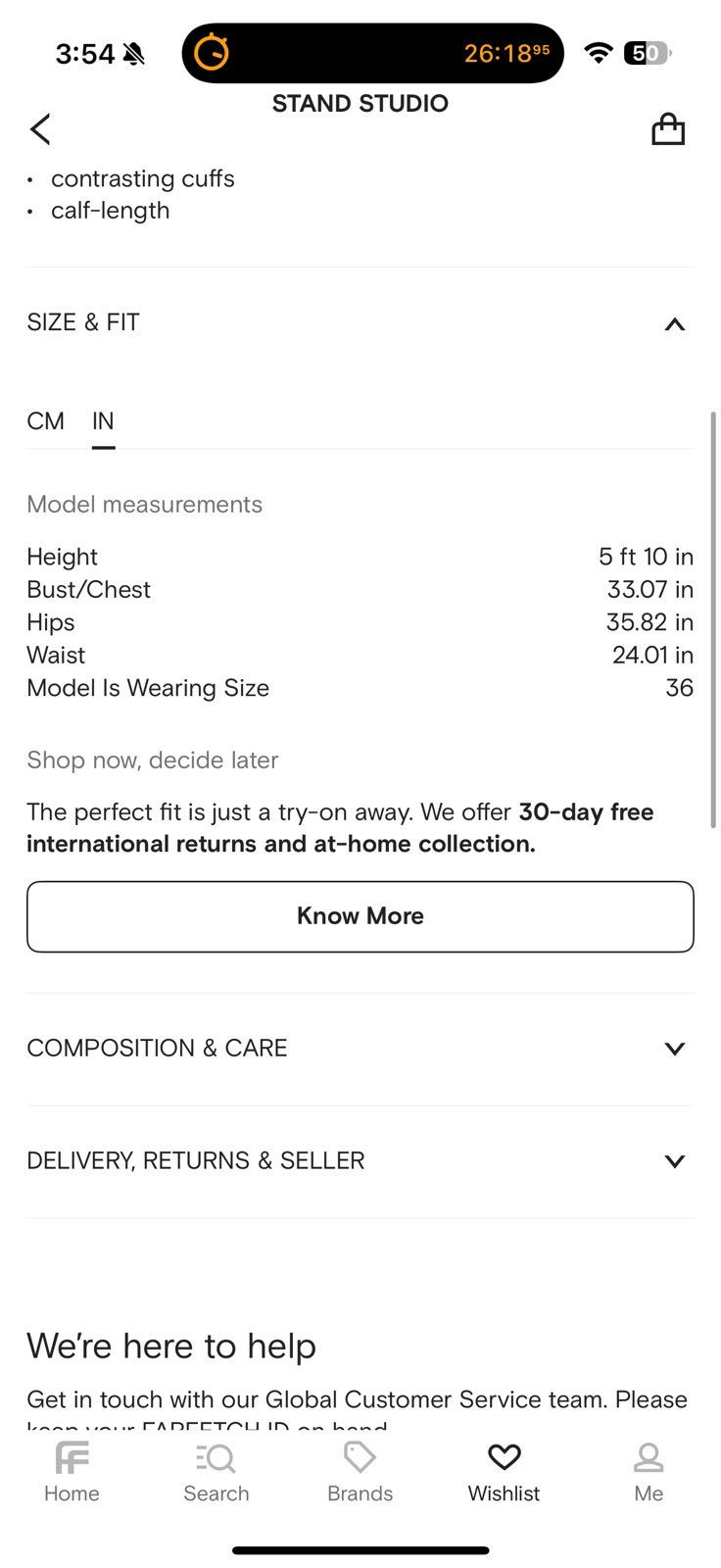Click the Know More button

(360, 916)
